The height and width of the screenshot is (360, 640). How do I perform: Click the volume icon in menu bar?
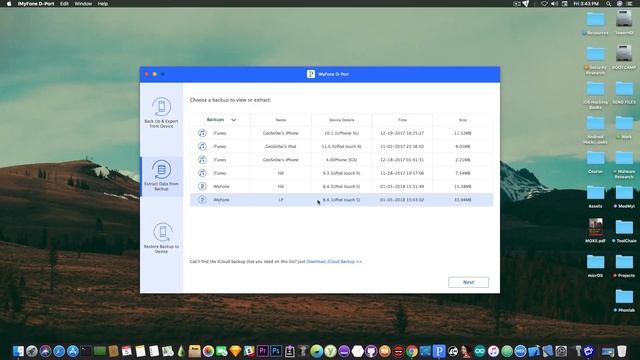(554, 4)
